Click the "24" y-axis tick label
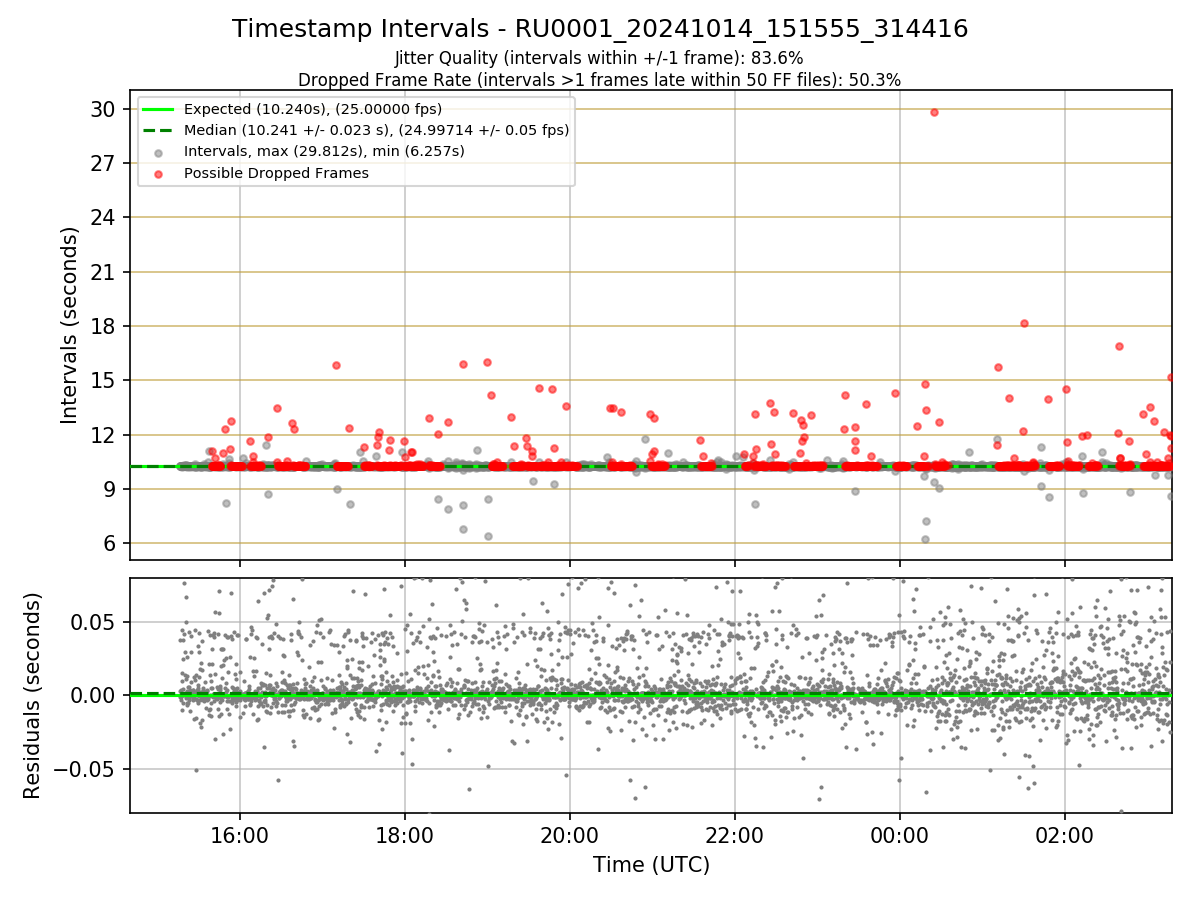This screenshot has height=900, width=1200. coord(105,217)
